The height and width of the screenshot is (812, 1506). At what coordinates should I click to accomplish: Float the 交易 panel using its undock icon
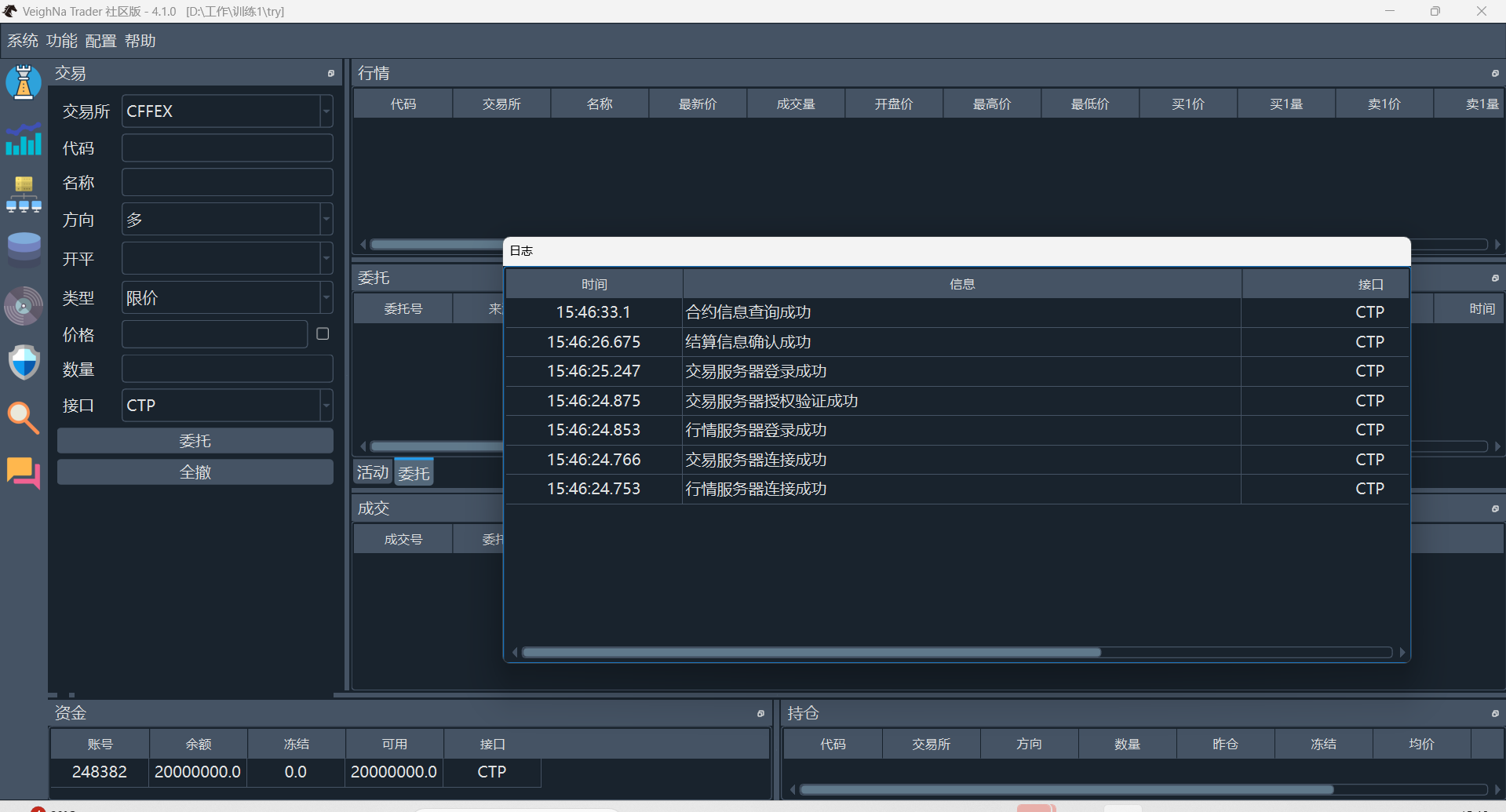331,74
